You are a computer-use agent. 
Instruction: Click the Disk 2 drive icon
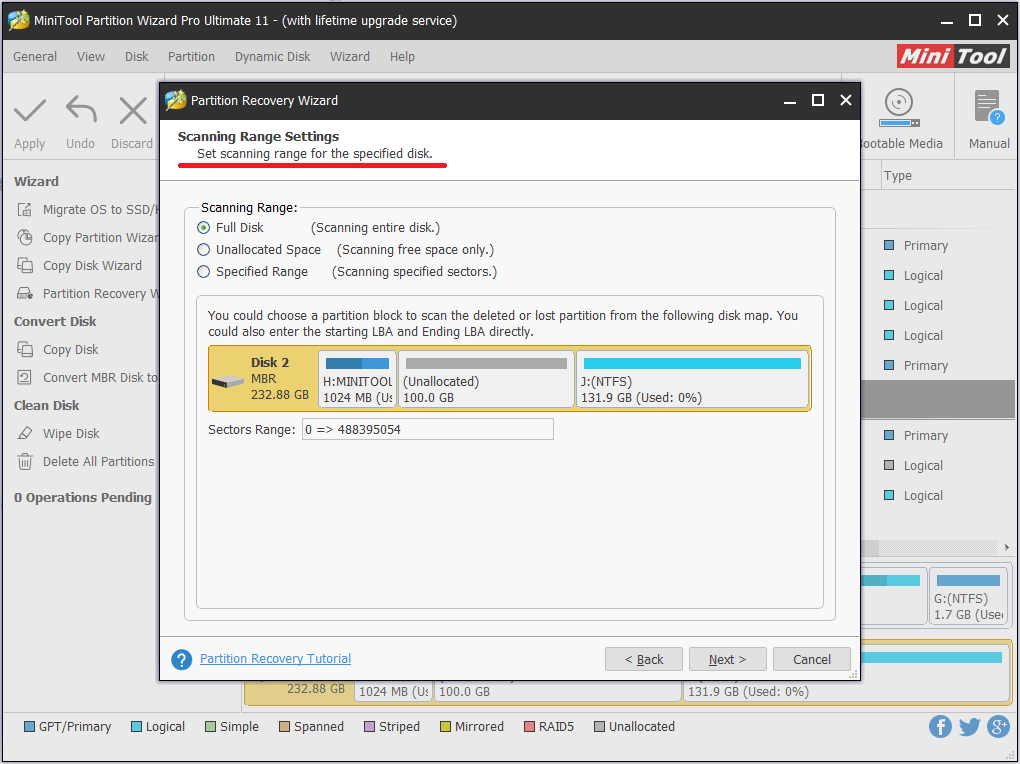coord(228,382)
